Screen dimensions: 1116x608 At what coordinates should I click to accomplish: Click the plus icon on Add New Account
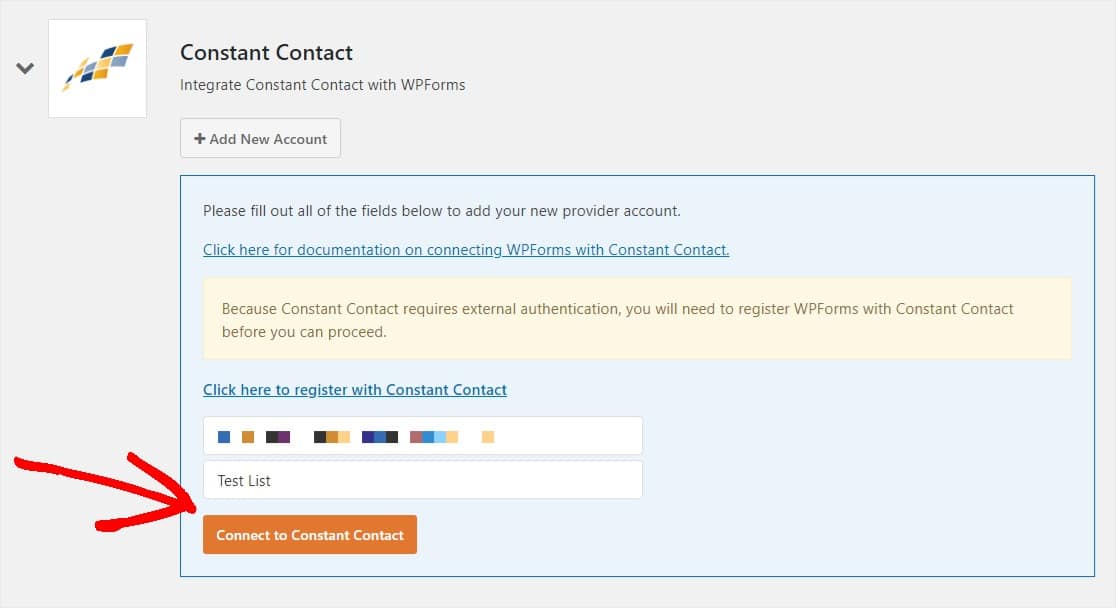click(x=199, y=139)
